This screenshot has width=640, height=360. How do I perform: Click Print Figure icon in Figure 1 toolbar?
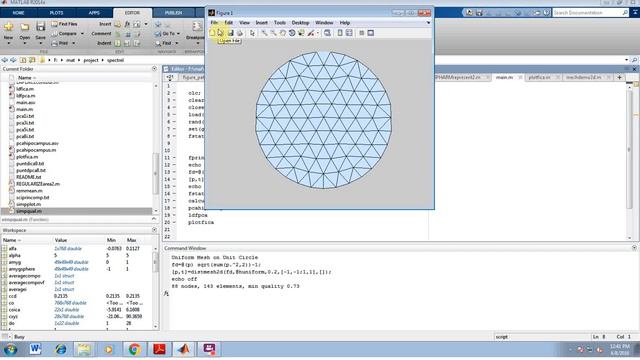240,33
